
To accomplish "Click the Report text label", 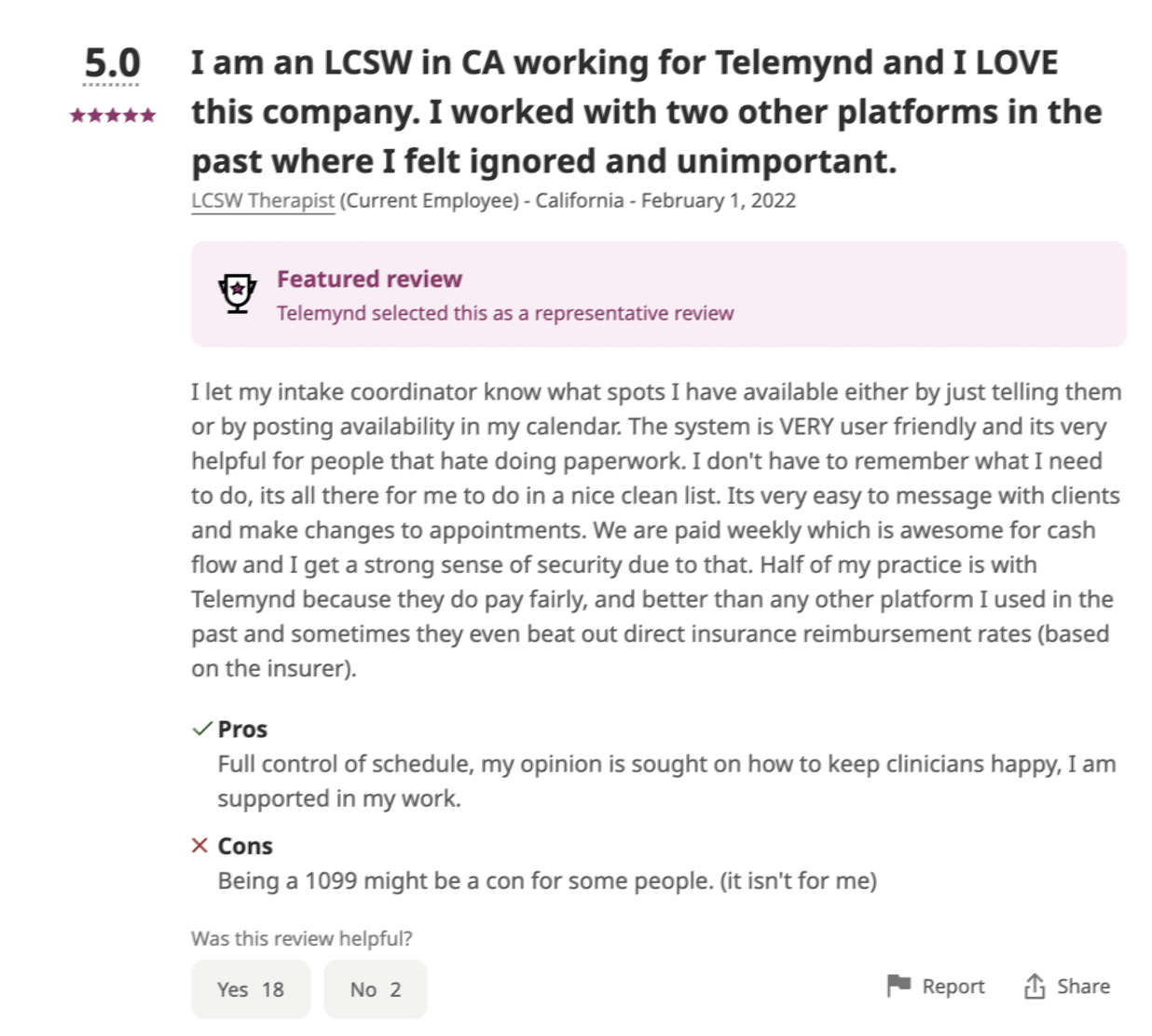I will (953, 987).
